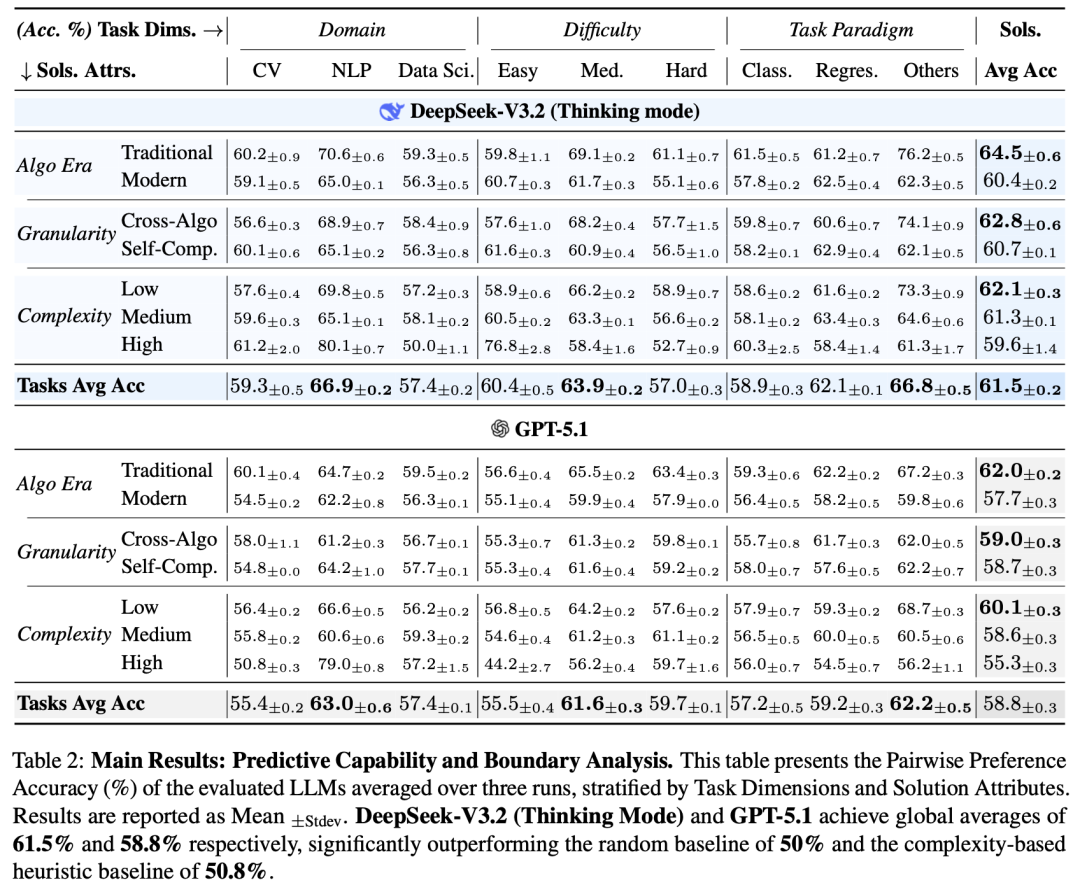Select the "Others" column header

(x=931, y=70)
